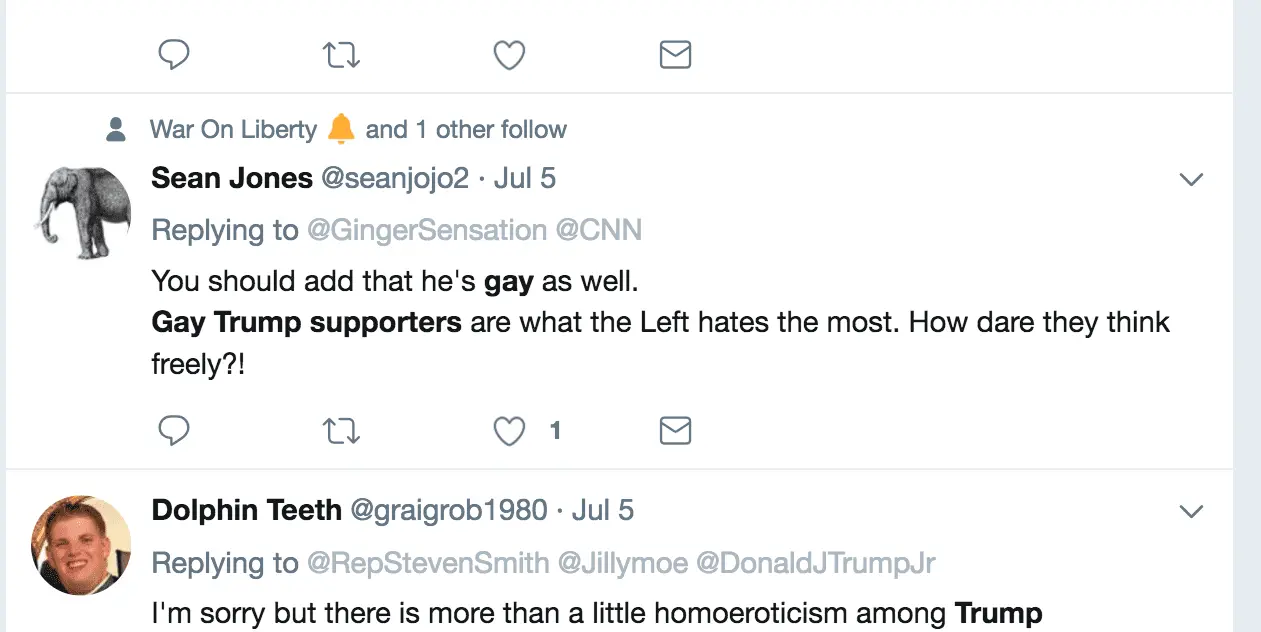Visit the @RepStevenSmith profile link
Image resolution: width=1261 pixels, height=632 pixels.
tap(428, 563)
